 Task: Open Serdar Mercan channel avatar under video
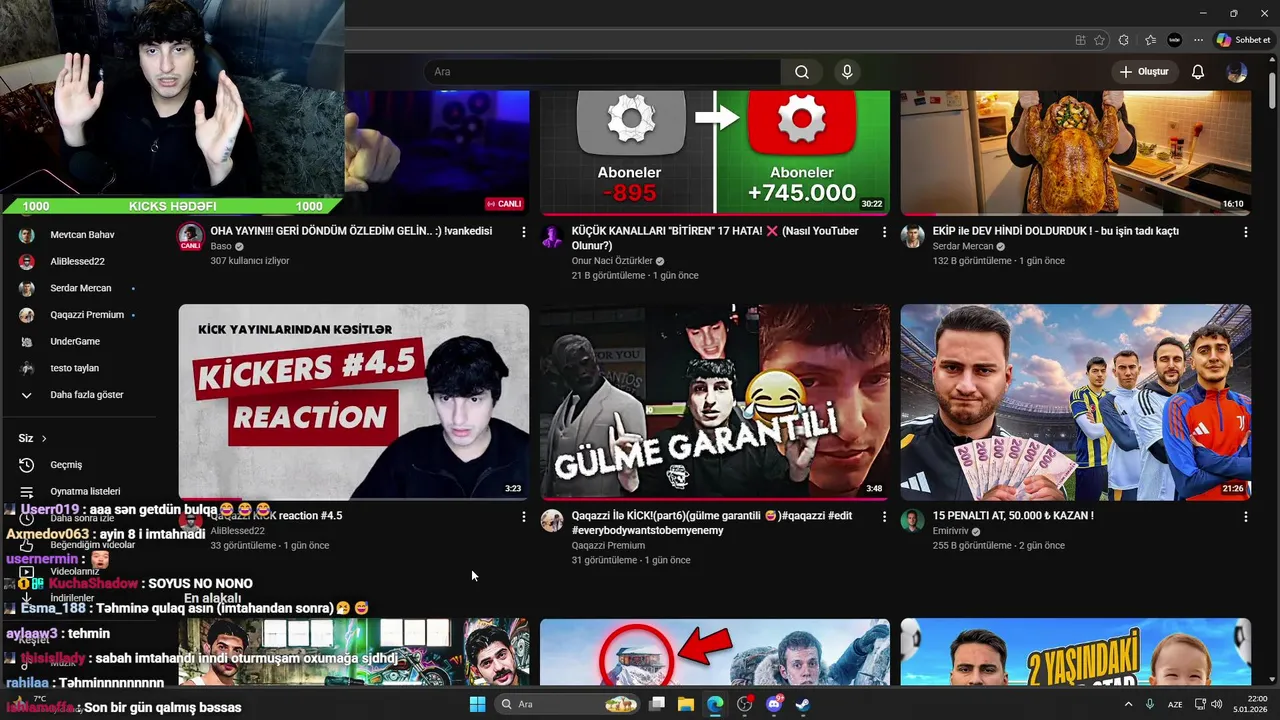(x=912, y=237)
